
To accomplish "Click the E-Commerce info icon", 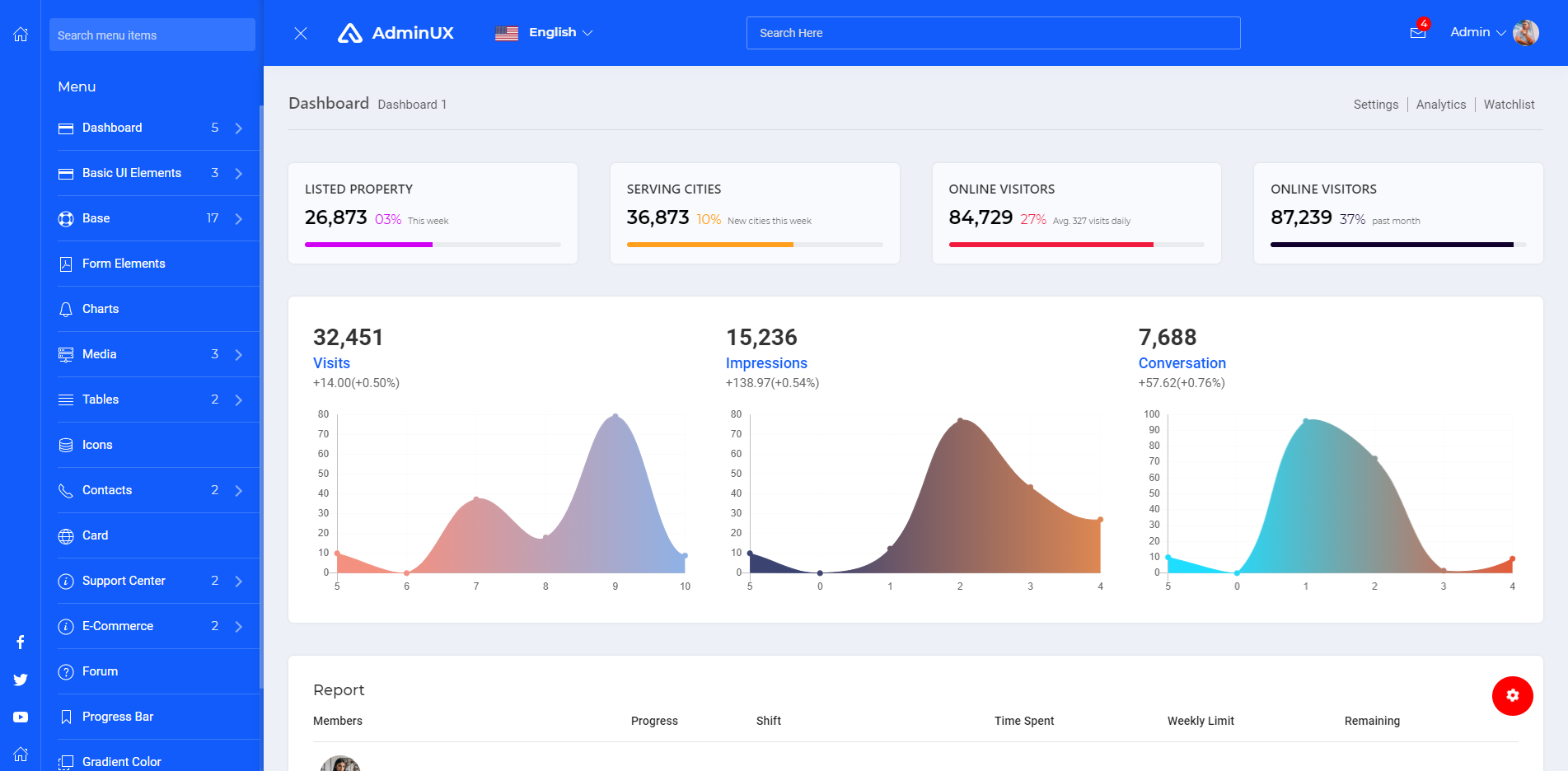I will (66, 627).
